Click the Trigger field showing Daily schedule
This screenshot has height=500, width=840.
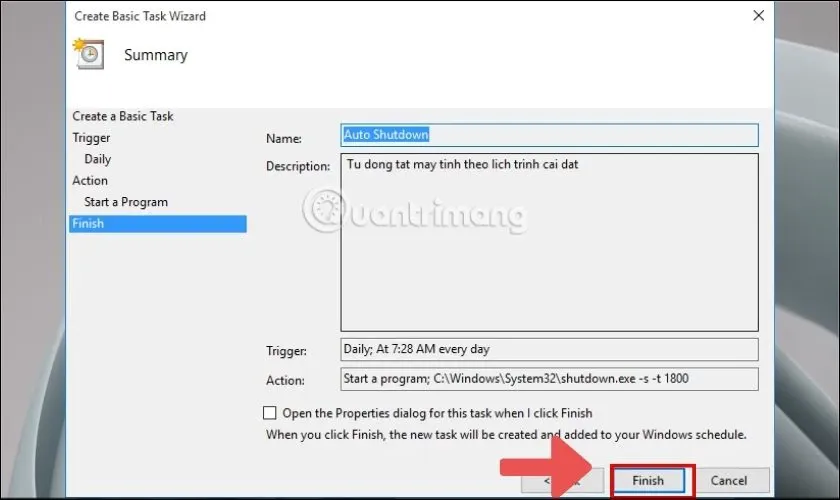tap(549, 350)
